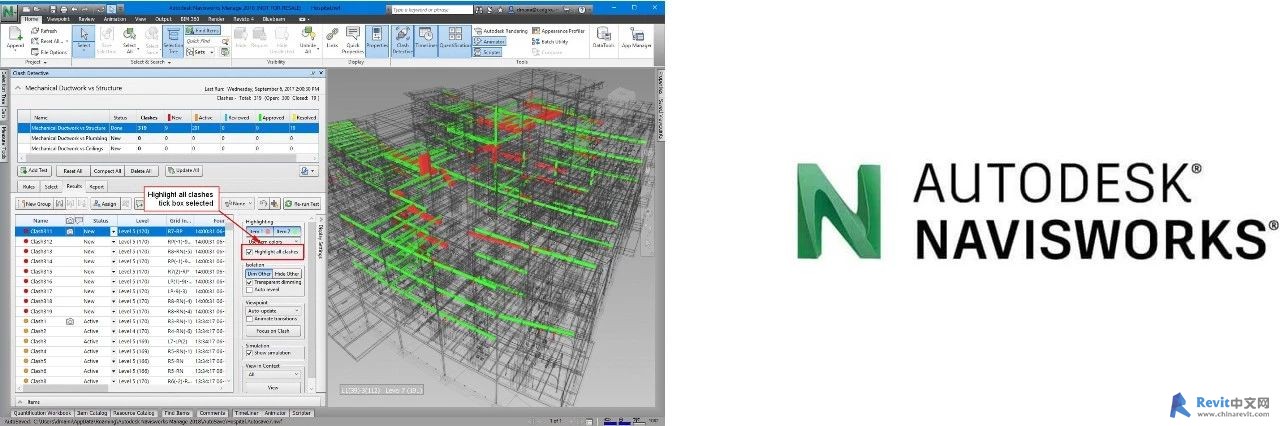
Task: Open the Quantification tool in ribbon
Action: coord(455,40)
